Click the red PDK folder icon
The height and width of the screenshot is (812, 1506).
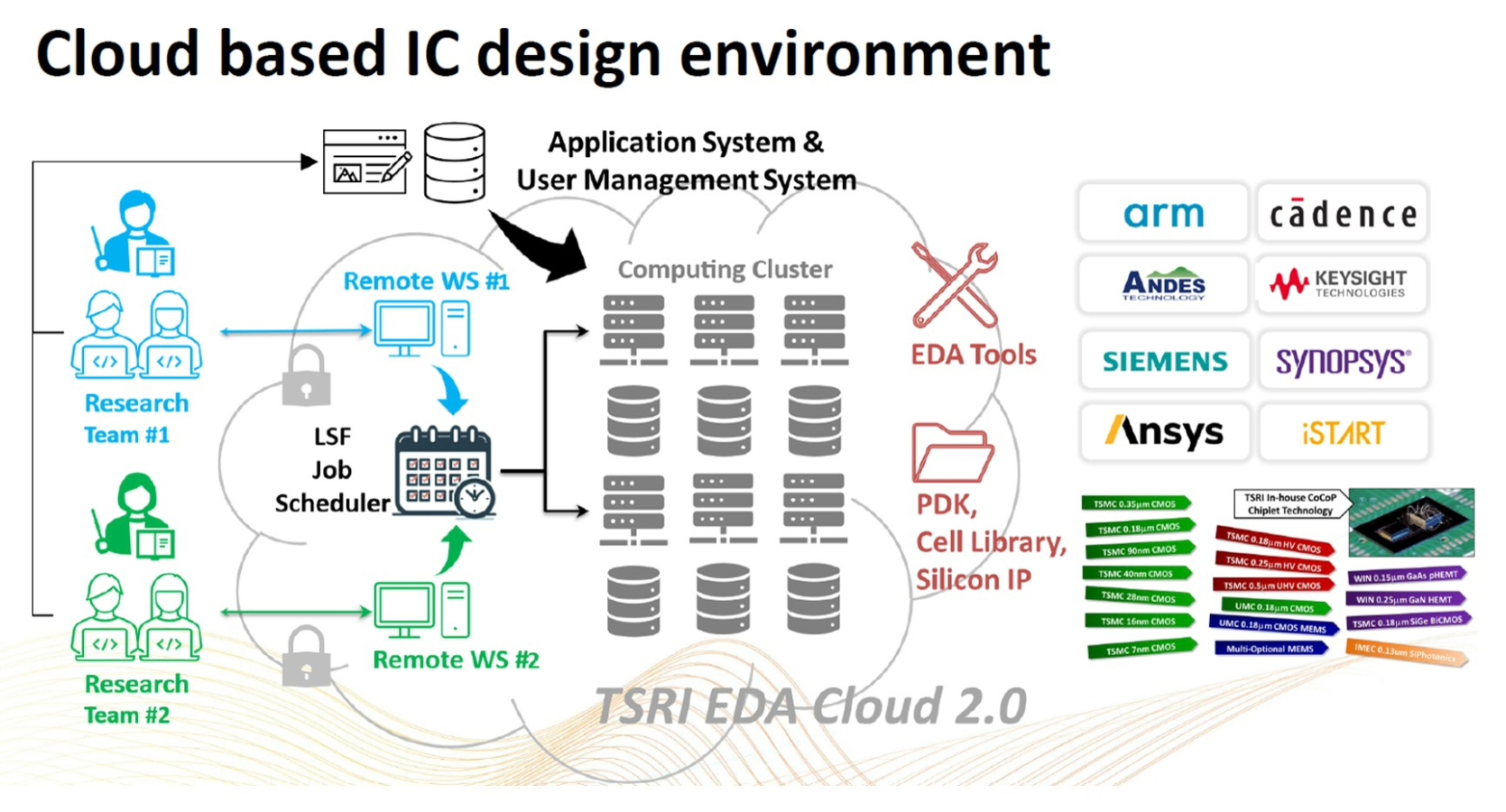pos(952,453)
